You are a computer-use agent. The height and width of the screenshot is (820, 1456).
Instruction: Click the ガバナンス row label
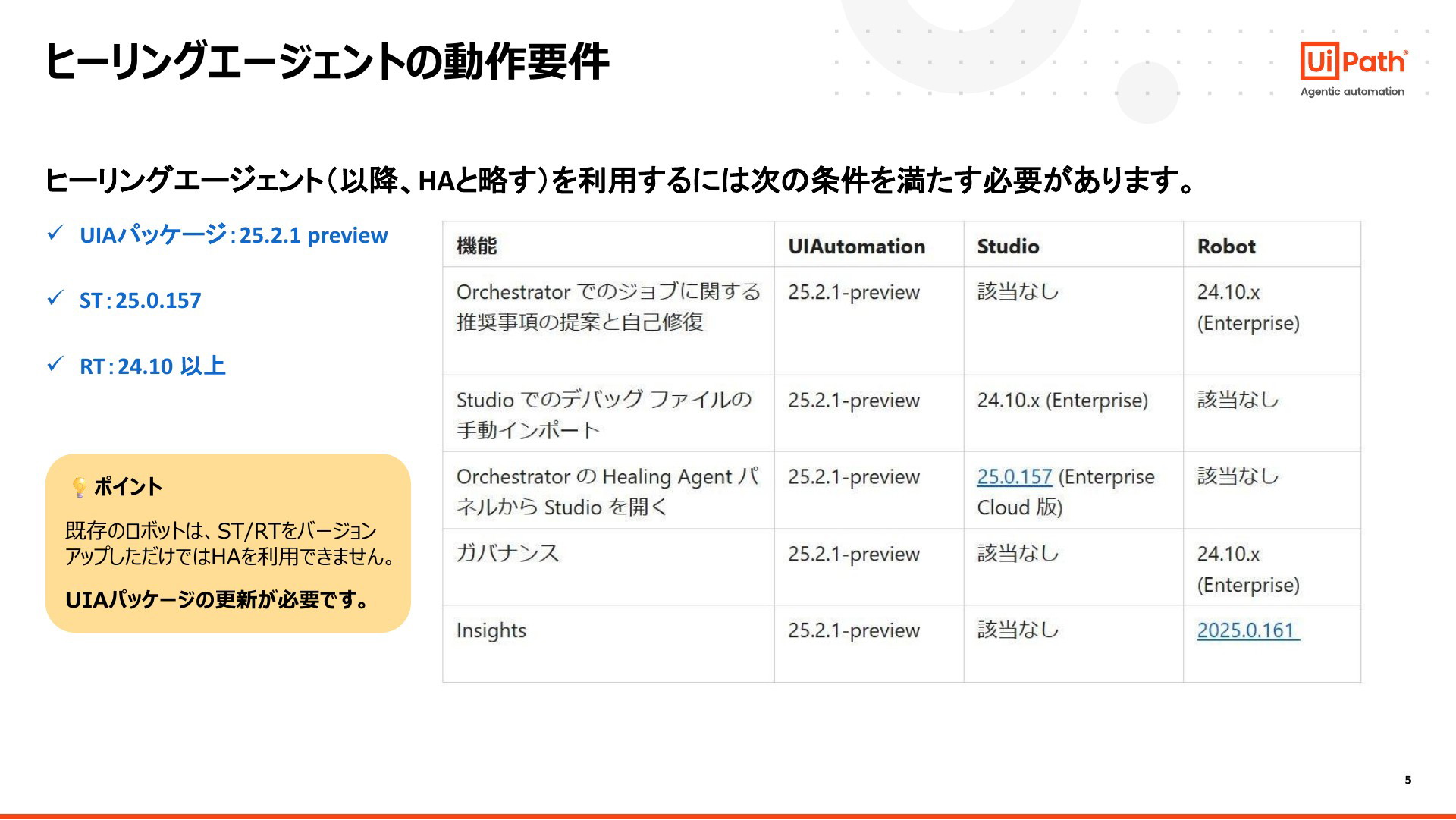[507, 554]
